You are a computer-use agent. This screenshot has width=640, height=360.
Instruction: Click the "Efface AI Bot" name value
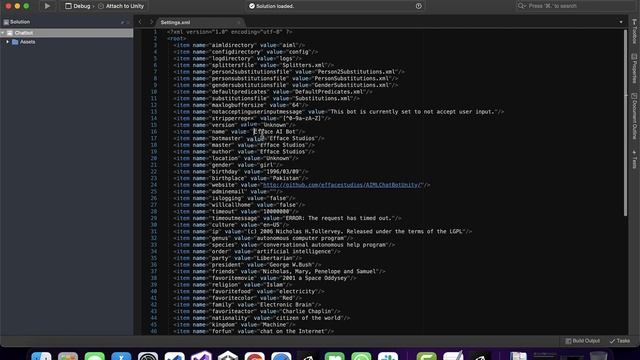pos(276,131)
